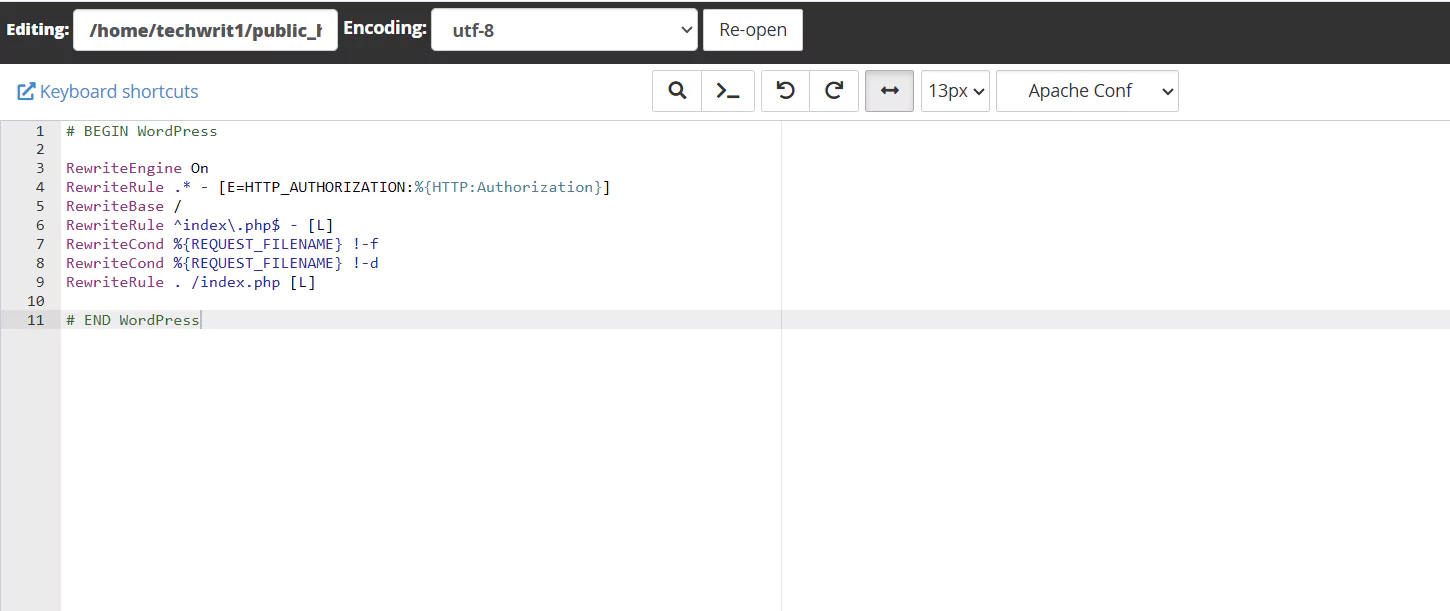Open the search tool with the magnifier icon
Image resolution: width=1450 pixels, height=611 pixels.
coord(677,91)
